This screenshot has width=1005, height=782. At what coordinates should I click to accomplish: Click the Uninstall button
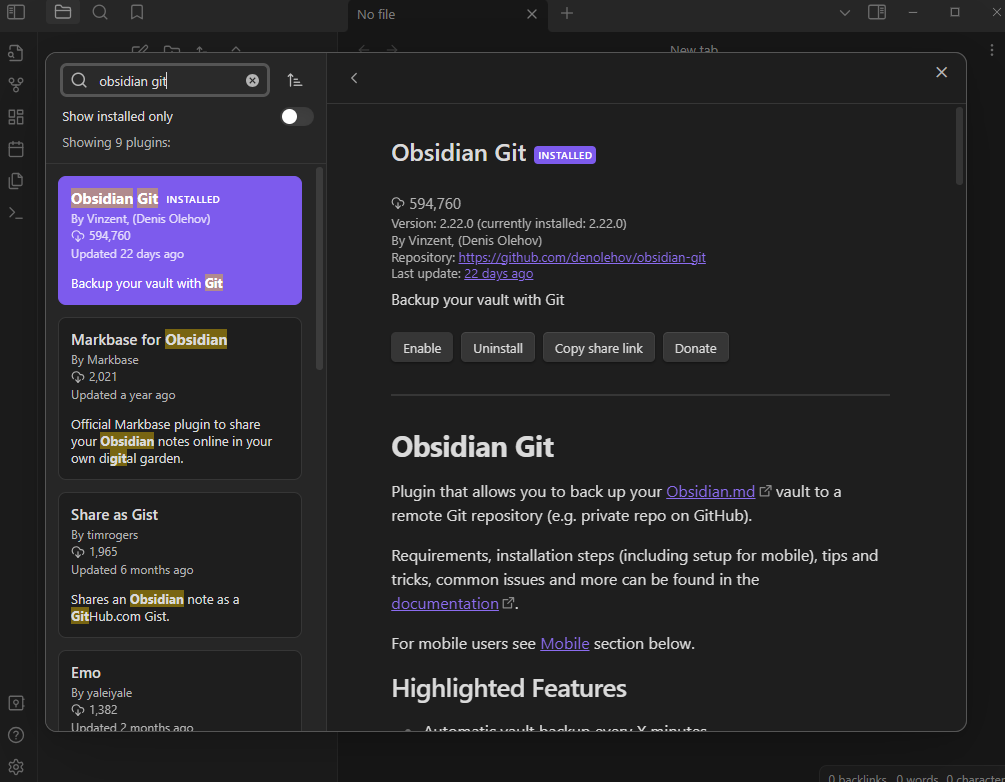(x=498, y=347)
